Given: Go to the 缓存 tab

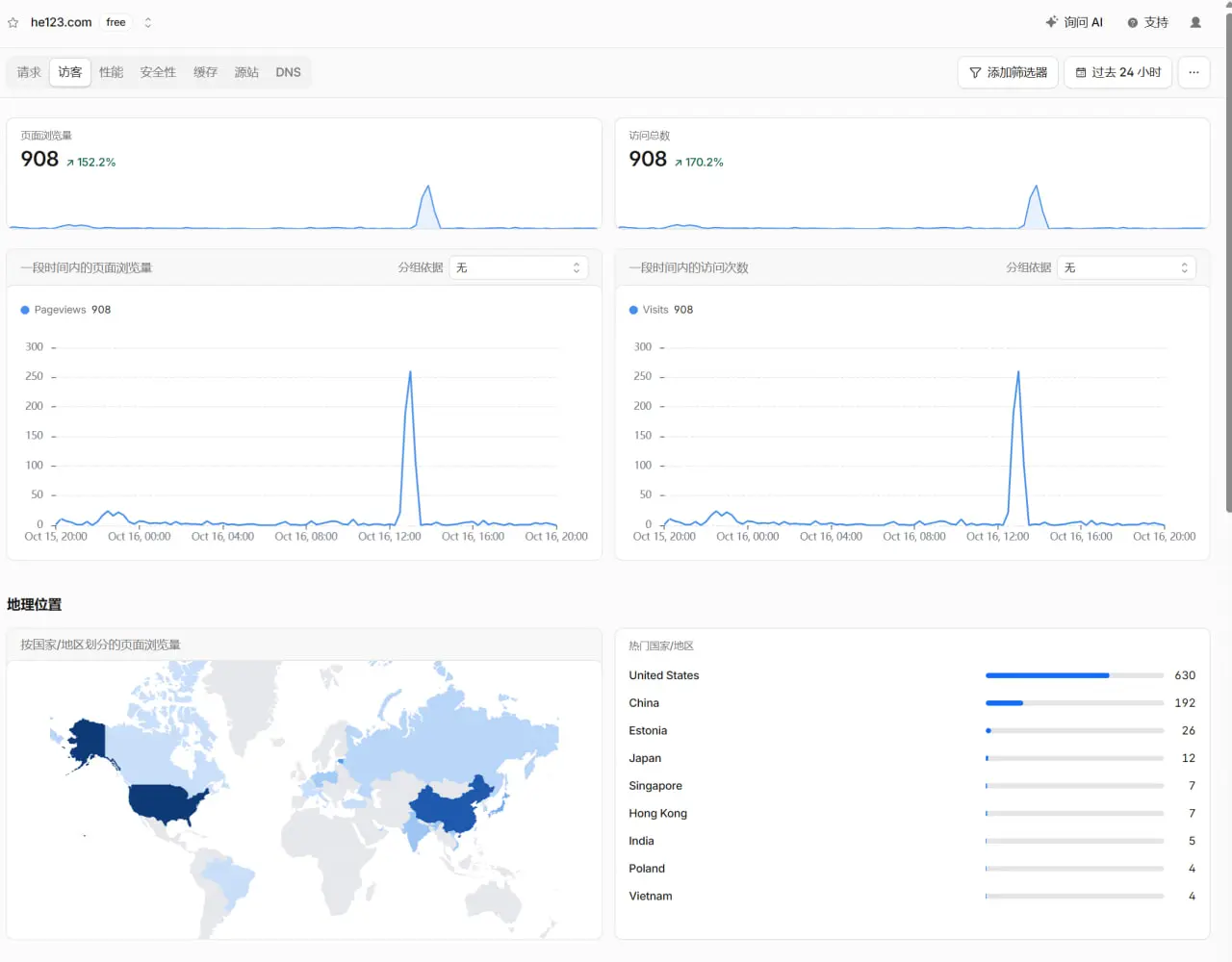Looking at the screenshot, I should pyautogui.click(x=206, y=72).
